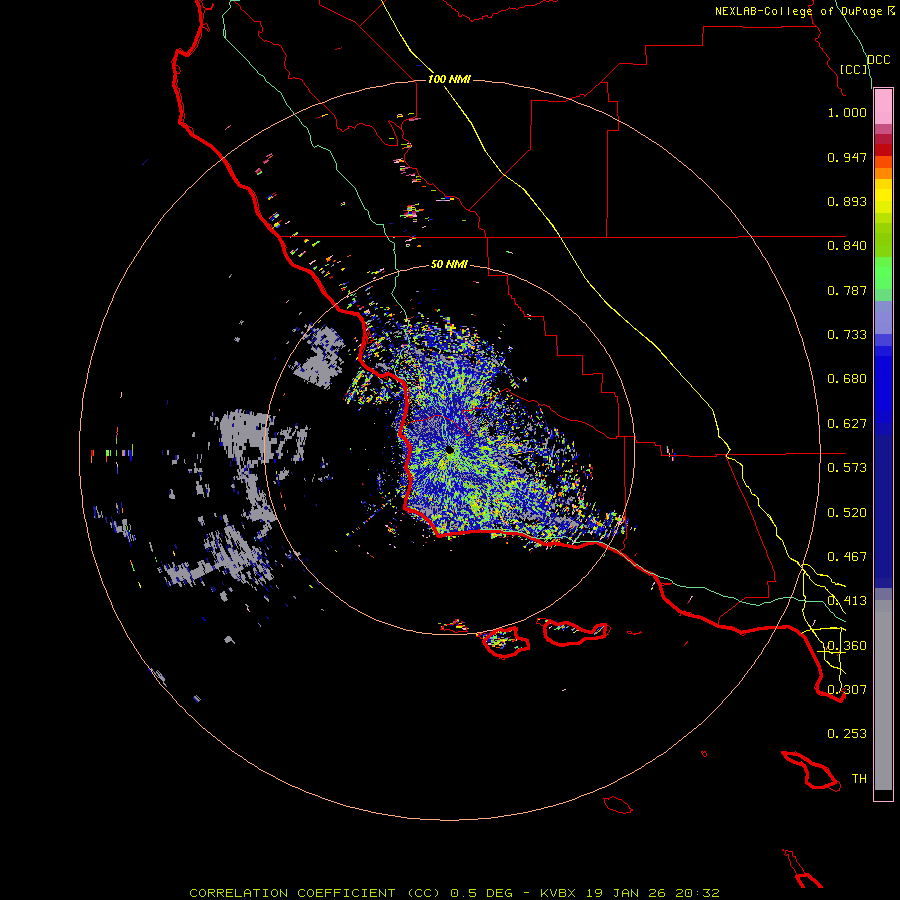Screen dimensions: 900x900
Task: Click the [CC] legend header
Action: (854, 69)
